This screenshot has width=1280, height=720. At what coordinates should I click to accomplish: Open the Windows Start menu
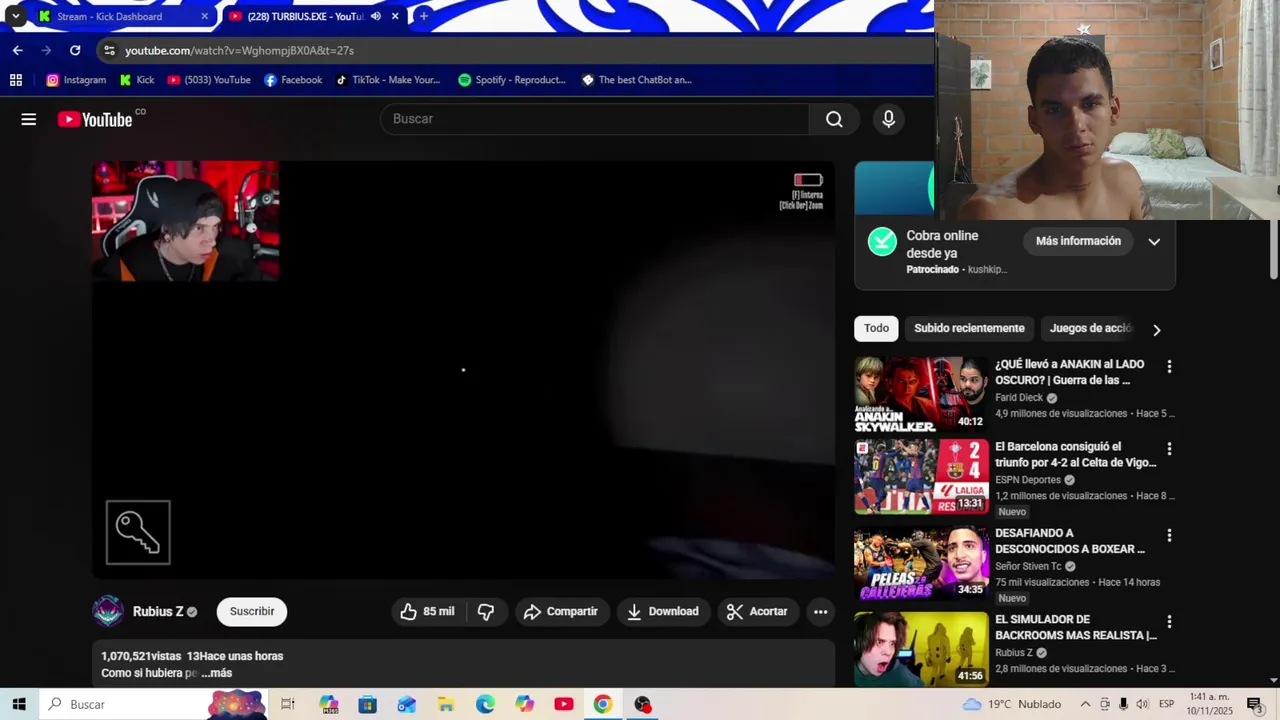[19, 704]
